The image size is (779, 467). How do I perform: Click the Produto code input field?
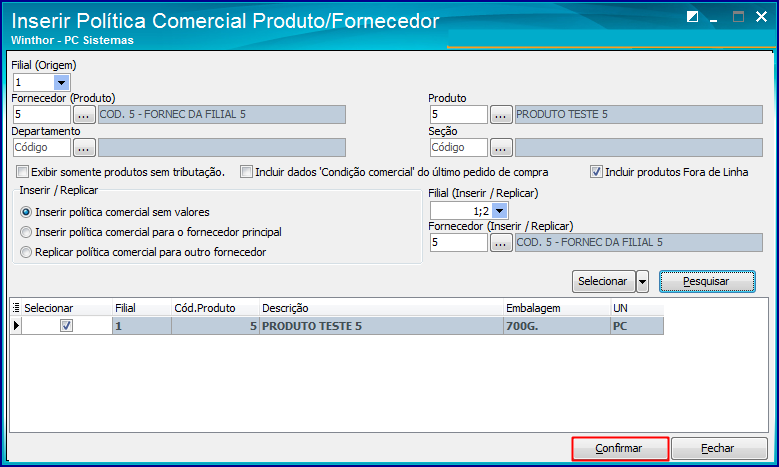click(x=459, y=115)
